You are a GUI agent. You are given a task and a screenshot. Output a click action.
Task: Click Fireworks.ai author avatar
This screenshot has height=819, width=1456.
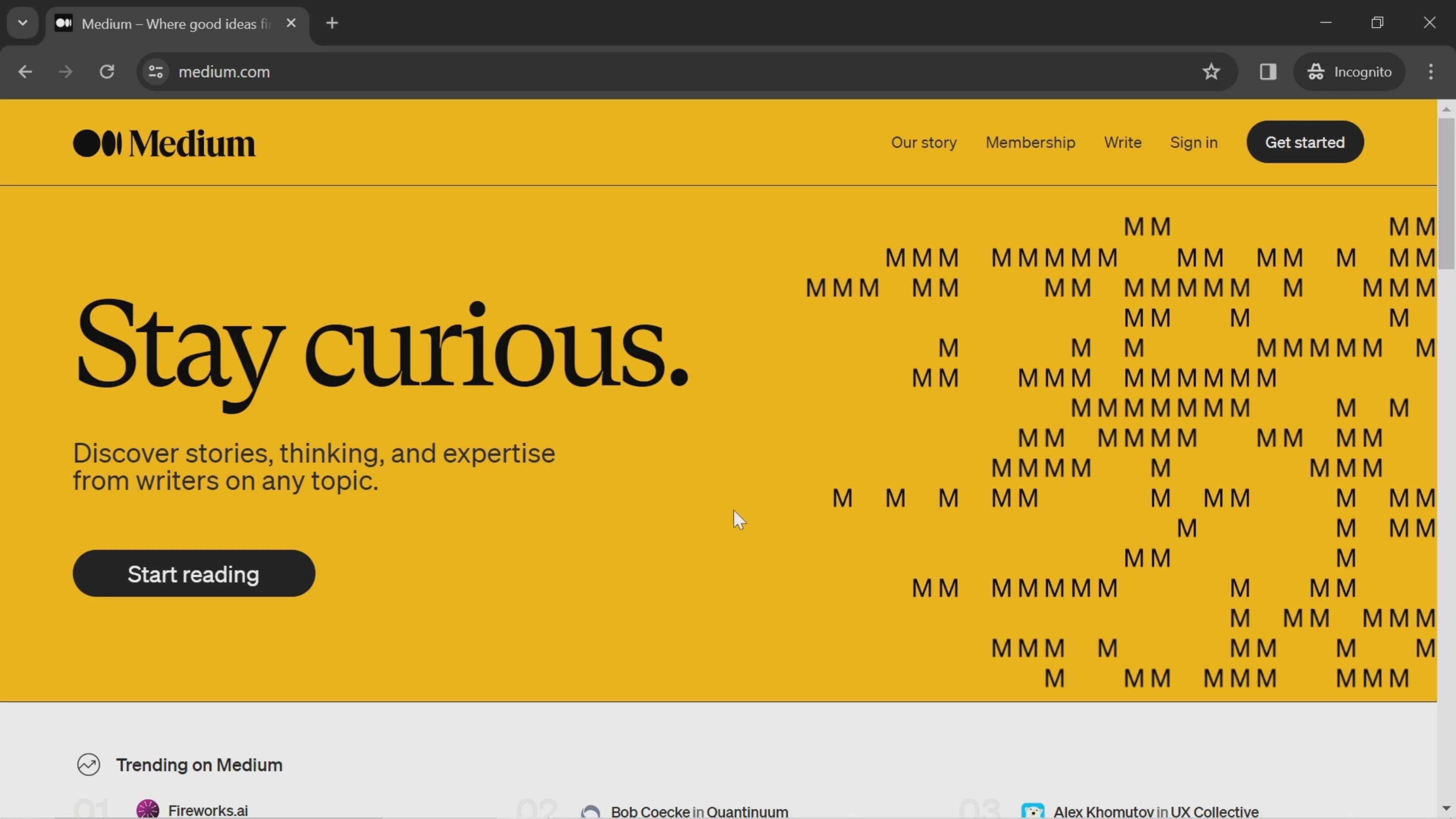click(x=147, y=810)
